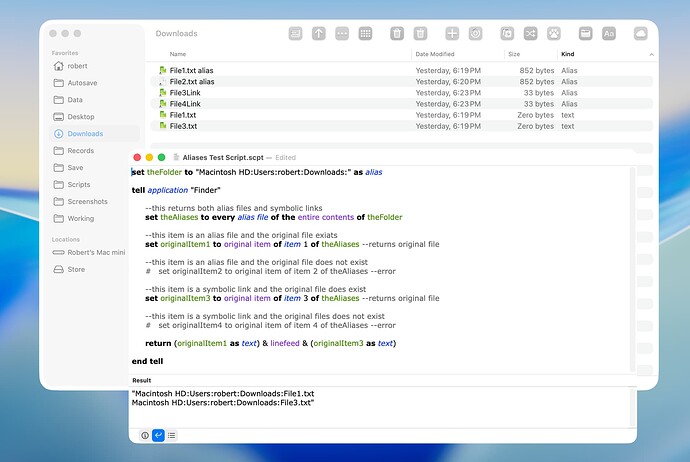
Task: Click the script window title 'Aliases Test Script.scpt'
Action: coord(223,158)
